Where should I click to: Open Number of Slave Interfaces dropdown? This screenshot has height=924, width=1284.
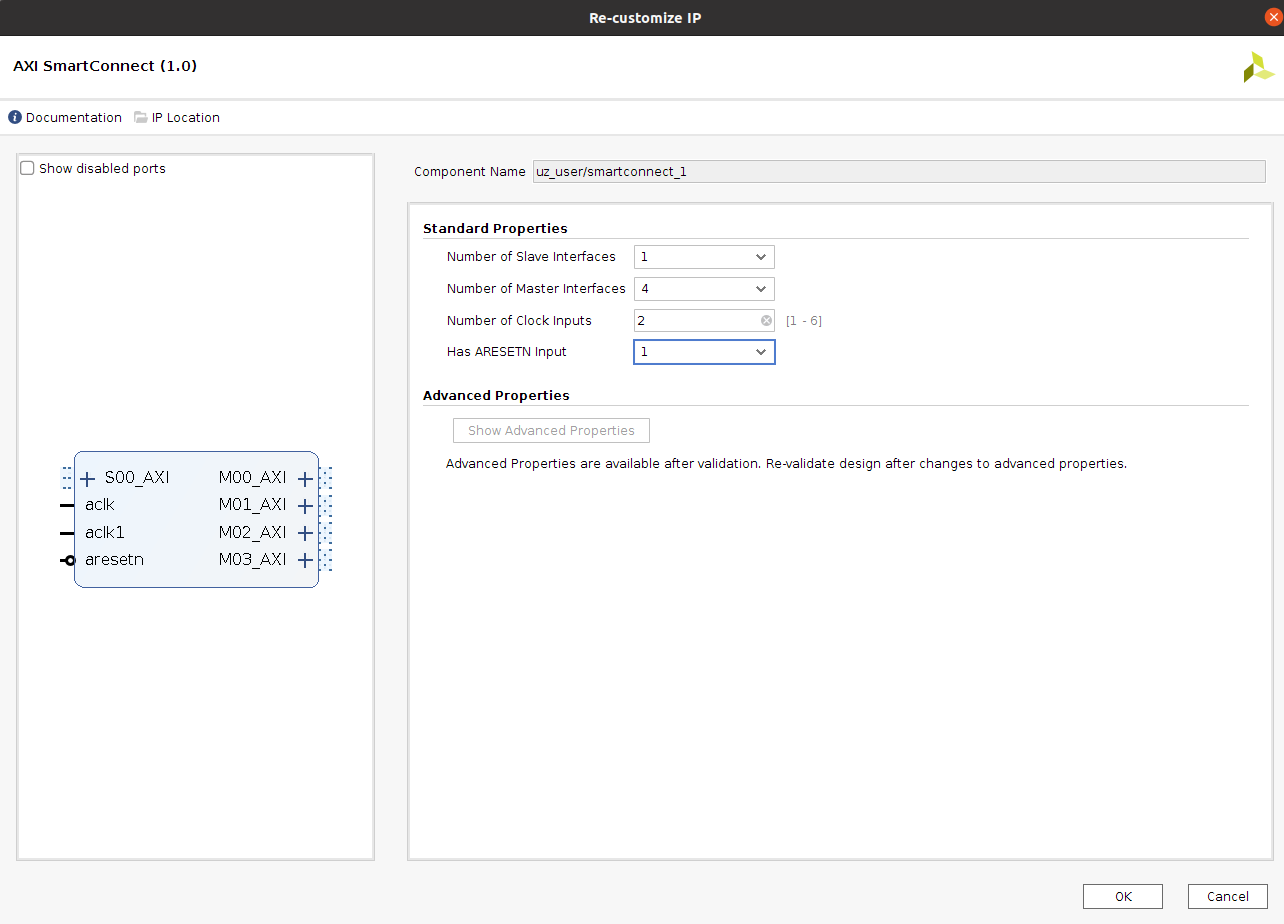tap(704, 257)
